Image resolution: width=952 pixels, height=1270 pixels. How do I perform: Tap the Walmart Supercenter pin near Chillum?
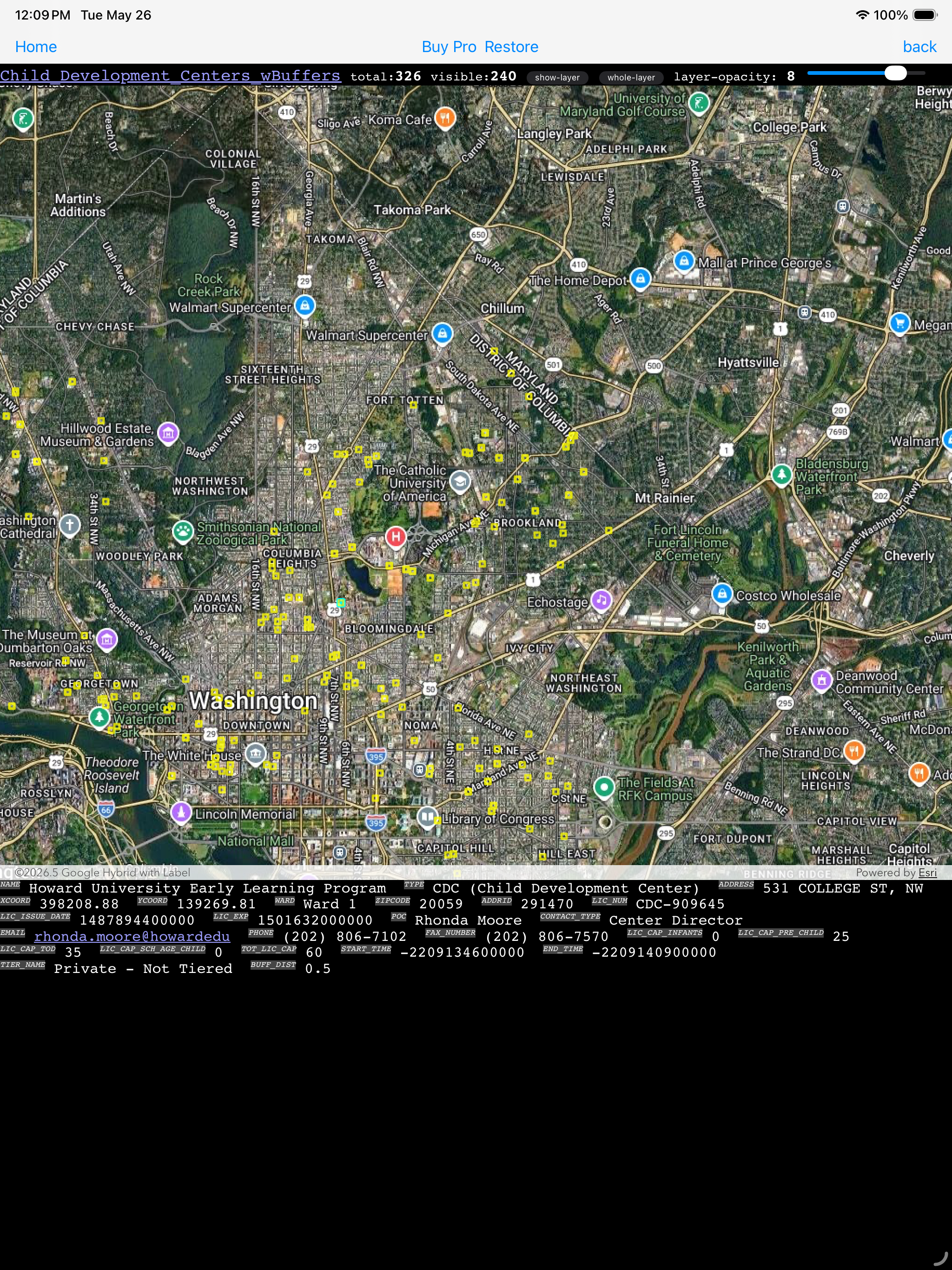[x=442, y=334]
